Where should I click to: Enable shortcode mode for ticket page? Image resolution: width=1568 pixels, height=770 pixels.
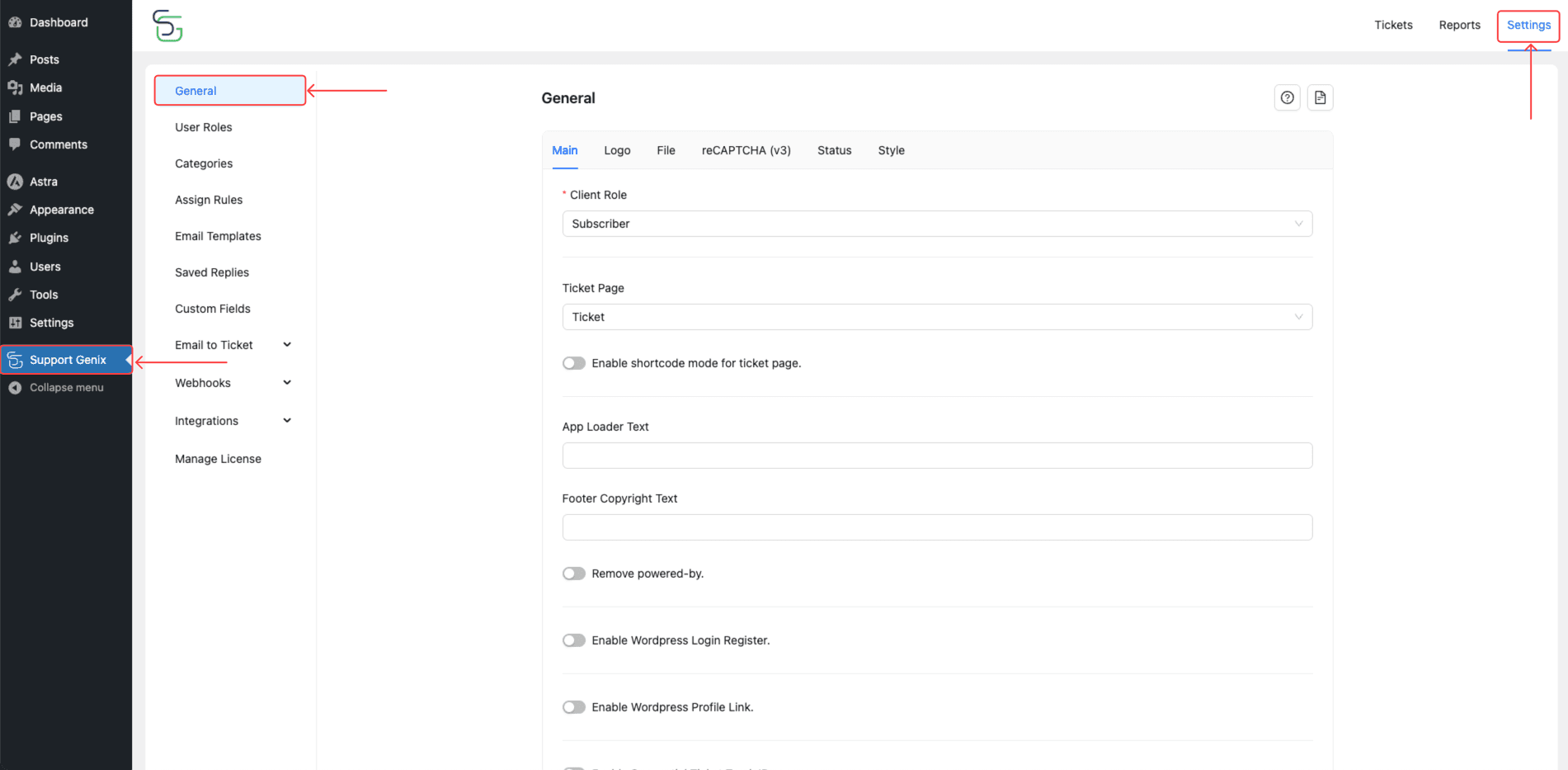point(574,363)
